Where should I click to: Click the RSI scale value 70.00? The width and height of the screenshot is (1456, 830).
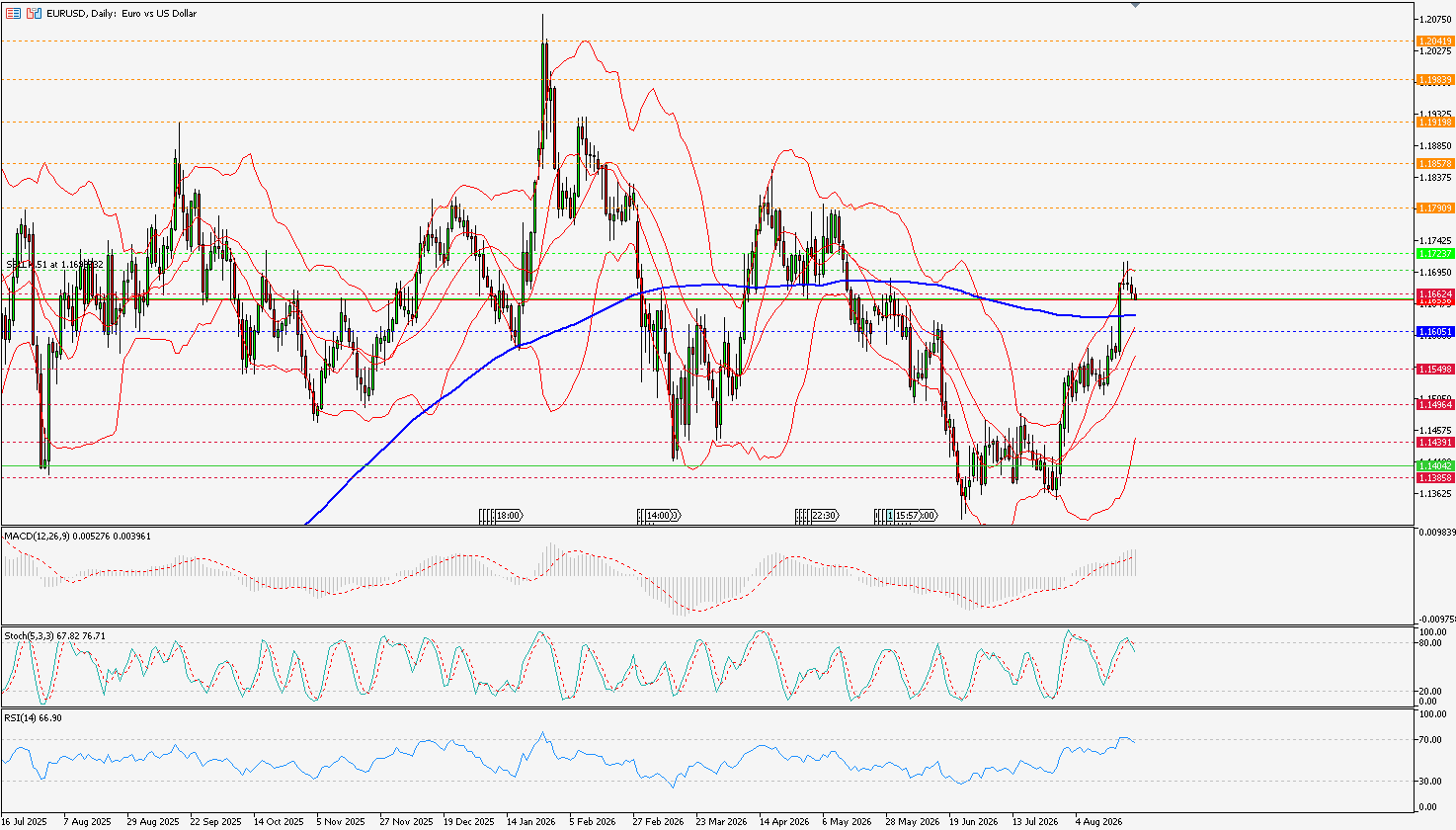coord(1429,740)
